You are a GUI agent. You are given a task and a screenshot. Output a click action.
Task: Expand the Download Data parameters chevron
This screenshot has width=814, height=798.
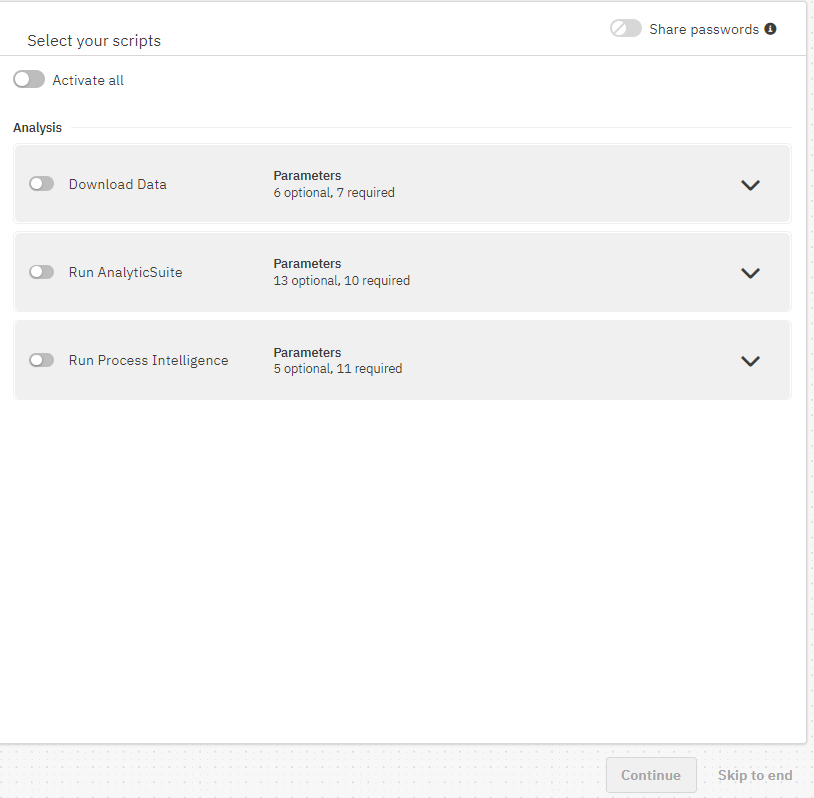click(x=750, y=185)
